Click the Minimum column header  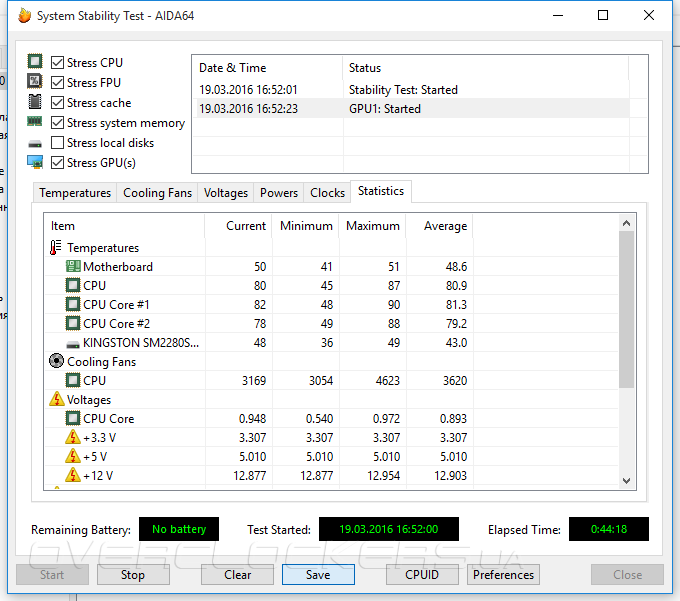(x=305, y=226)
